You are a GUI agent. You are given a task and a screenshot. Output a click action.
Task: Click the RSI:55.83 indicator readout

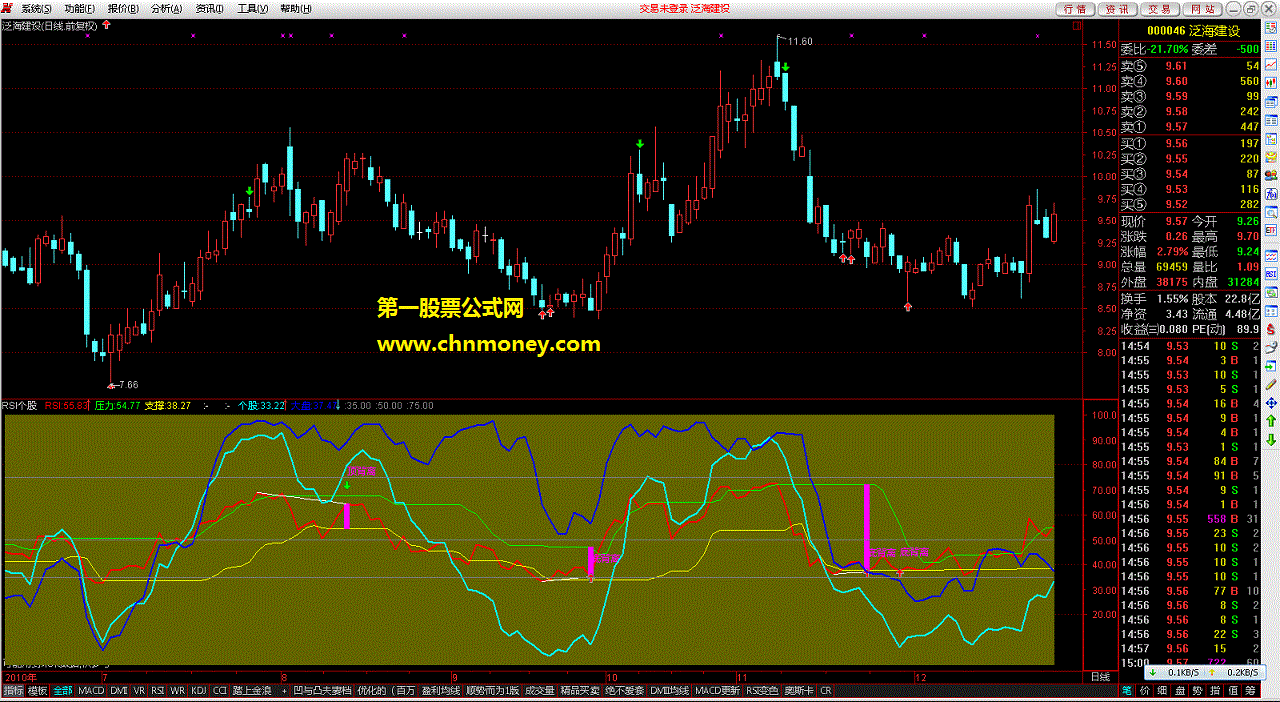(66, 406)
